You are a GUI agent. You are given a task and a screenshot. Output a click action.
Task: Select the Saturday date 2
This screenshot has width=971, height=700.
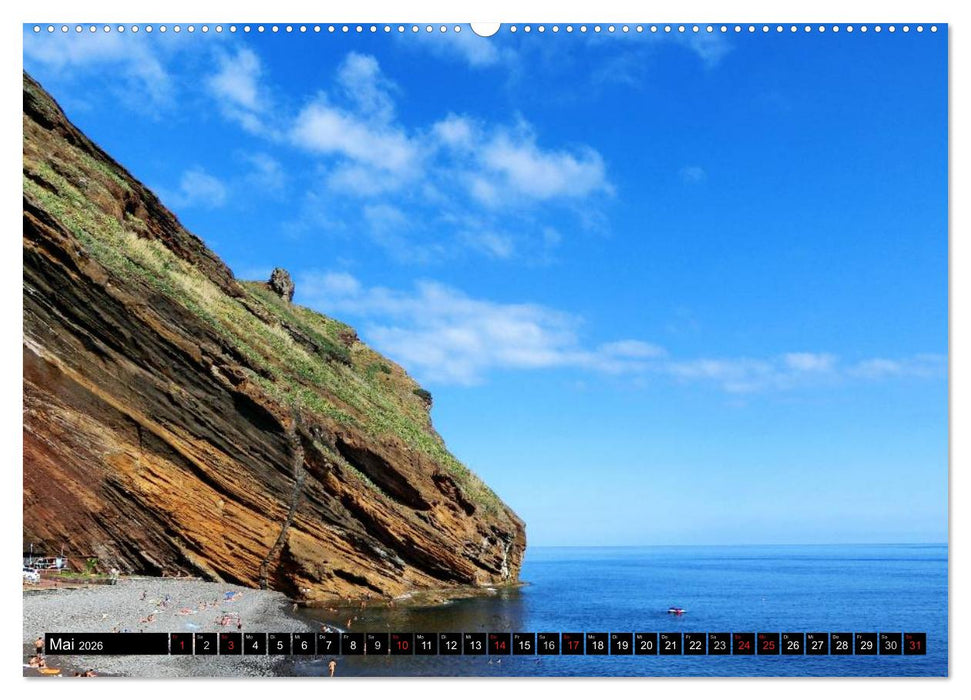(x=207, y=646)
